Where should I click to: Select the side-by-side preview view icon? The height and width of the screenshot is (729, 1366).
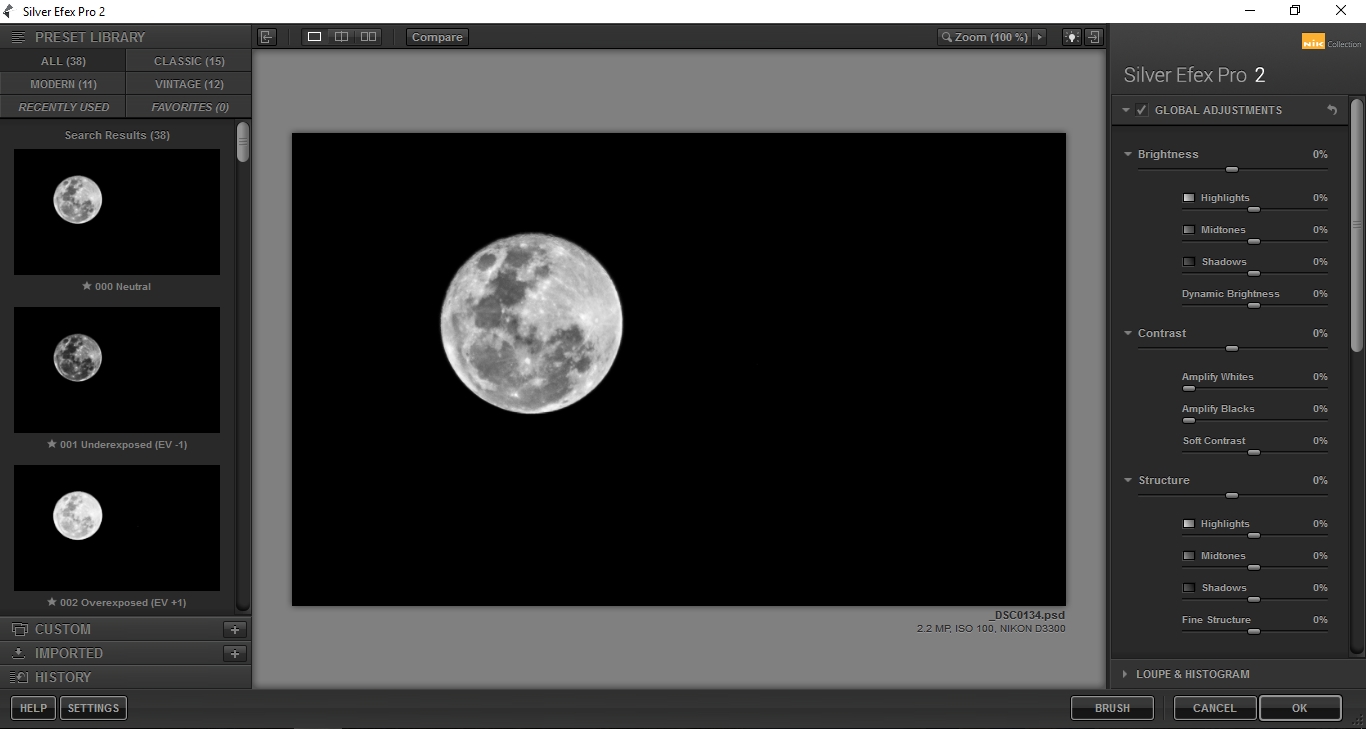coord(368,36)
